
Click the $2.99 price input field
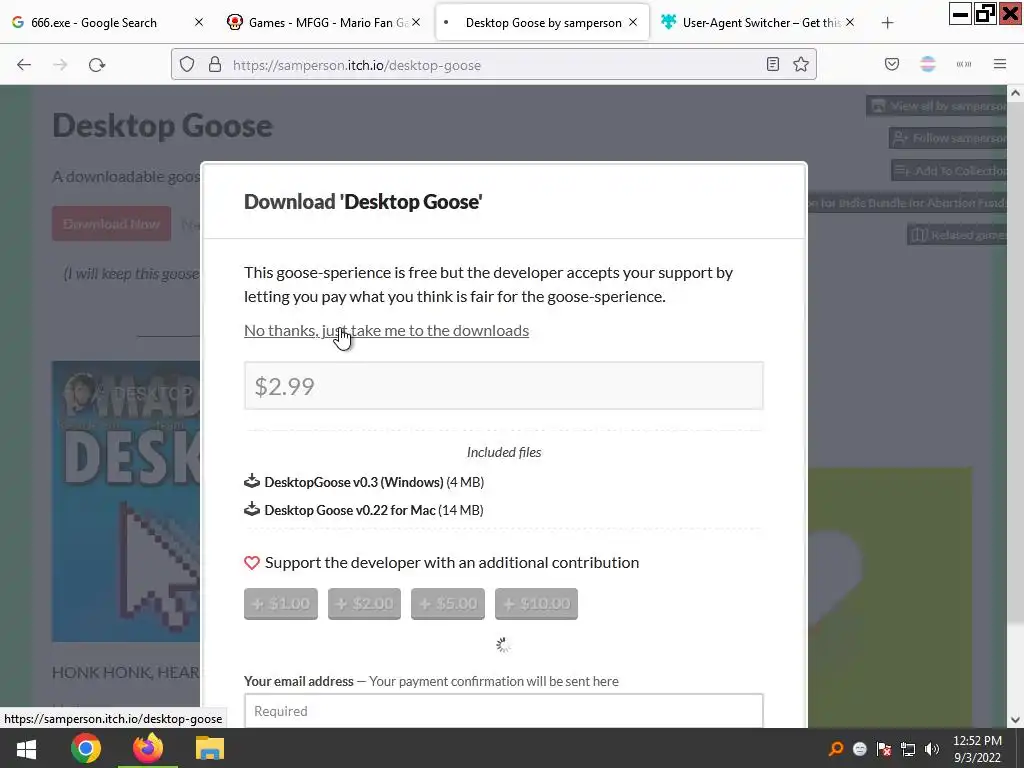click(504, 386)
